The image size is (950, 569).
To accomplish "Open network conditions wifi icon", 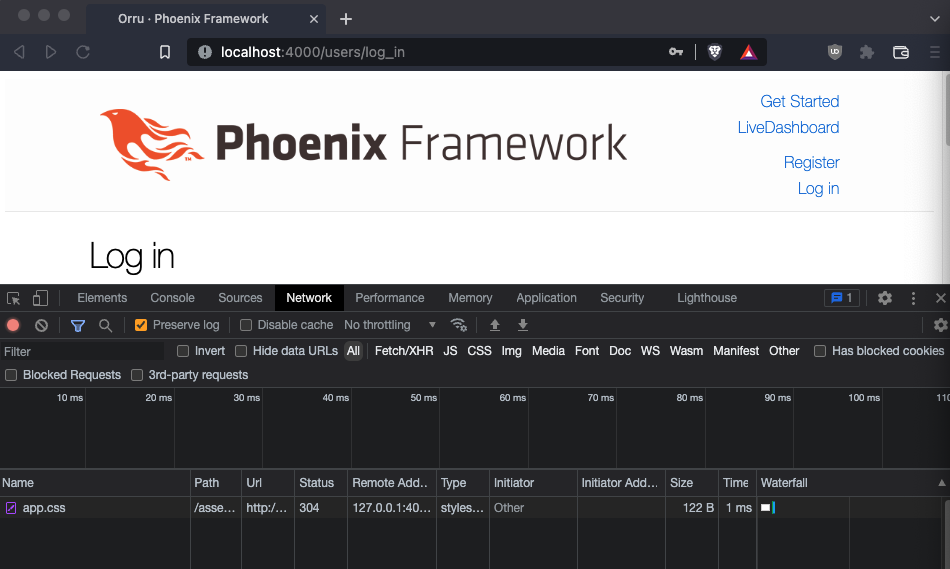I will point(459,325).
